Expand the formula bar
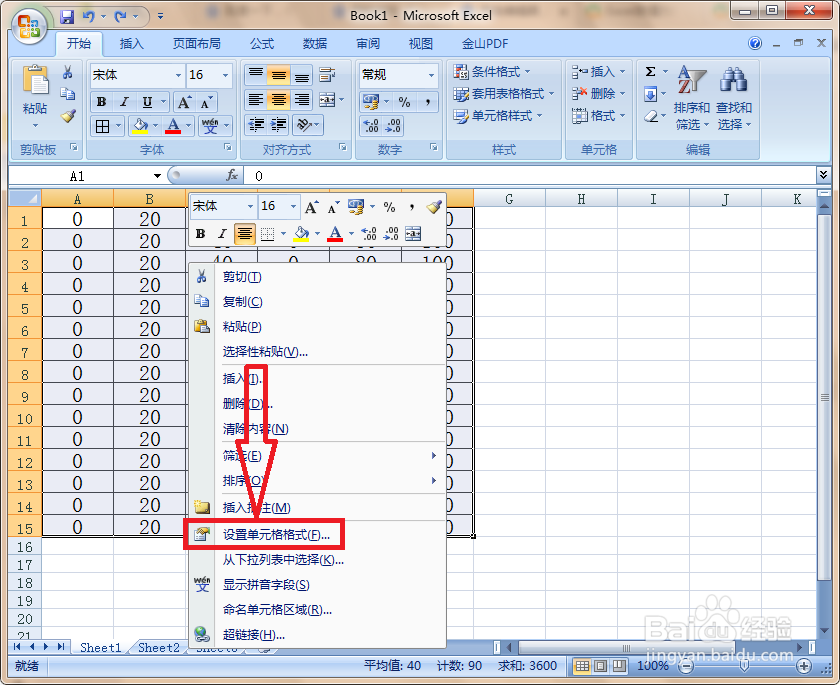Screen dimensions: 840x685 coord(823,174)
